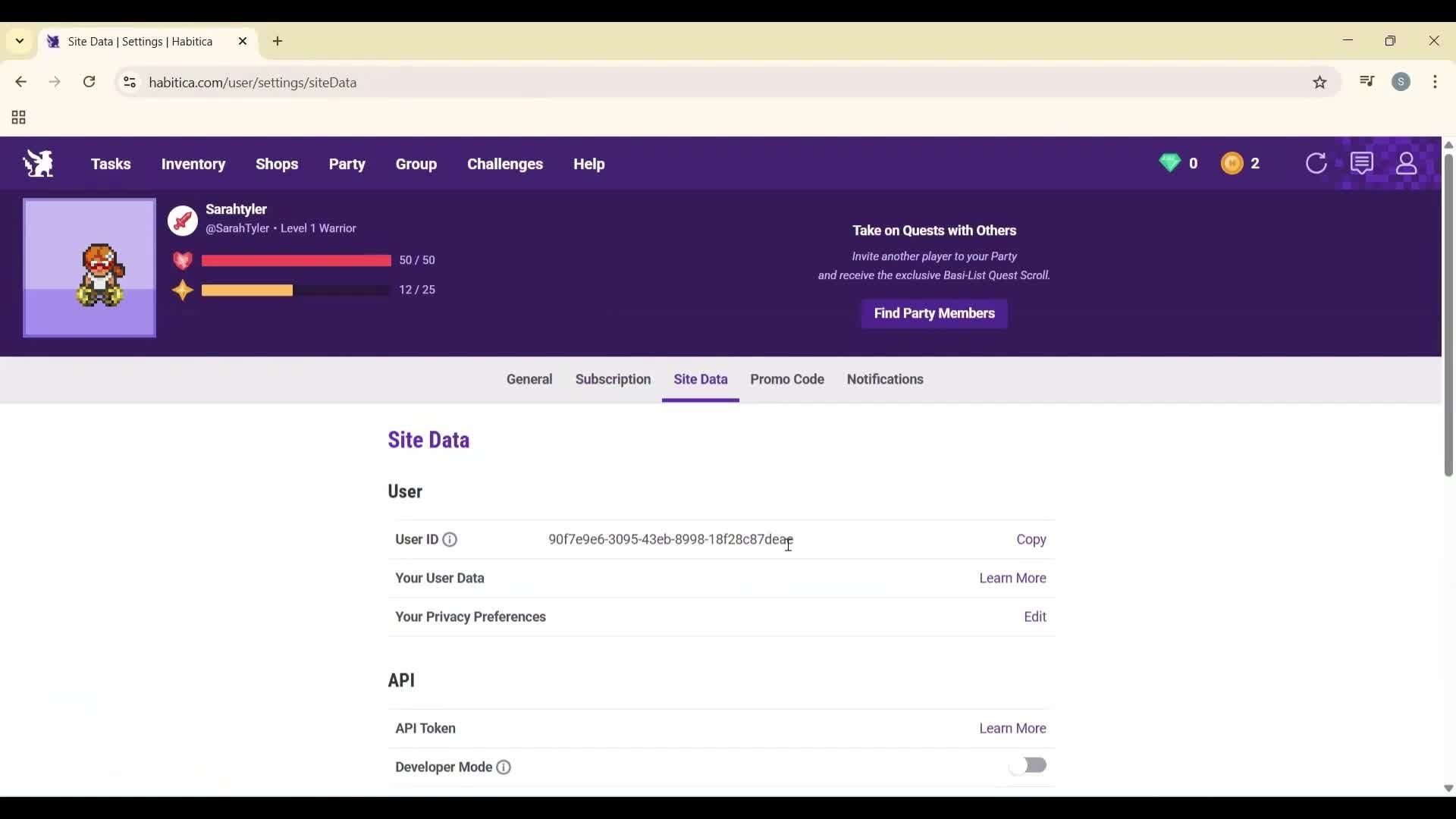Open the browser tab search dropdown
This screenshot has height=819, width=1456.
click(x=19, y=41)
